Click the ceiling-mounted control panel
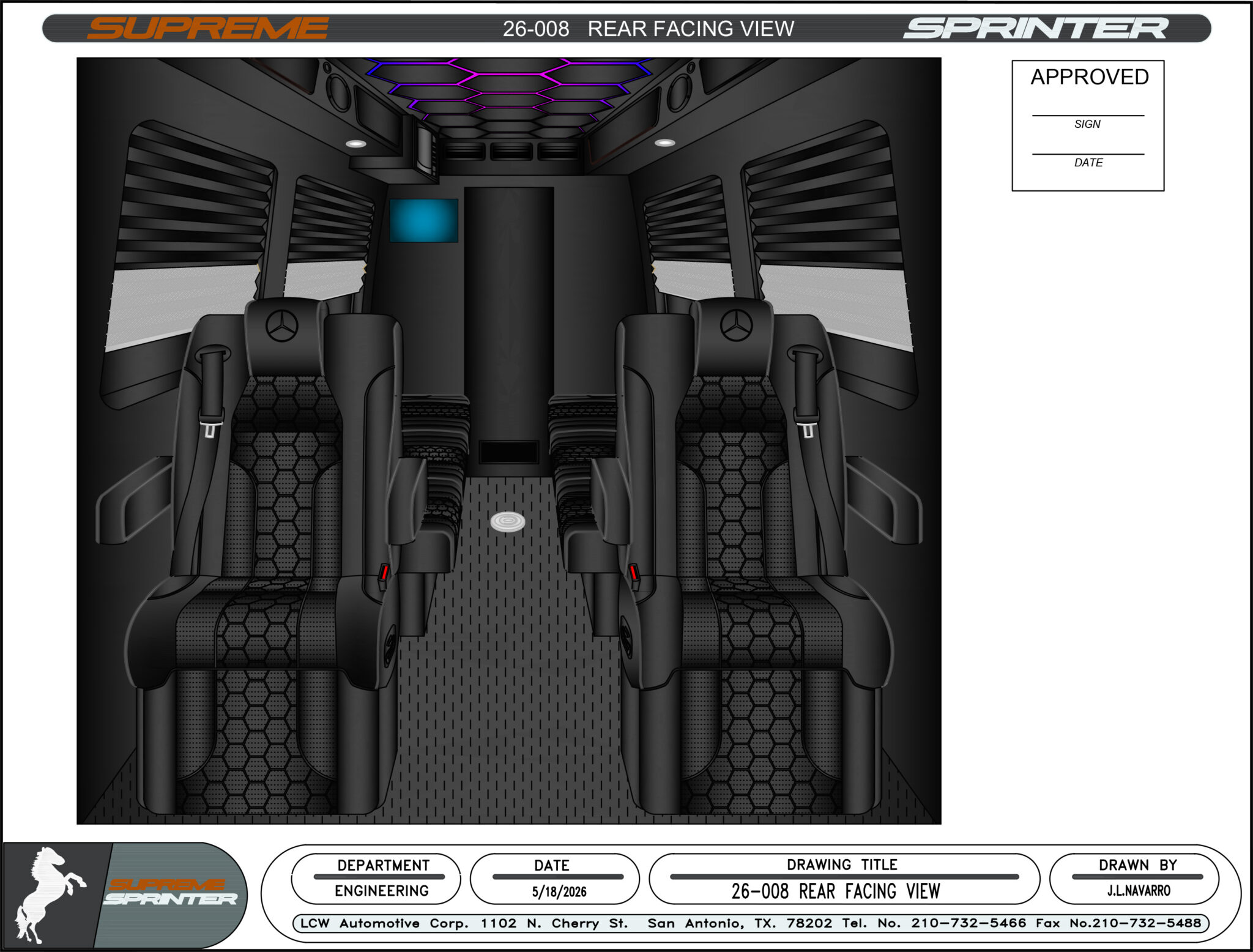The width and height of the screenshot is (1253, 952). coord(425,150)
